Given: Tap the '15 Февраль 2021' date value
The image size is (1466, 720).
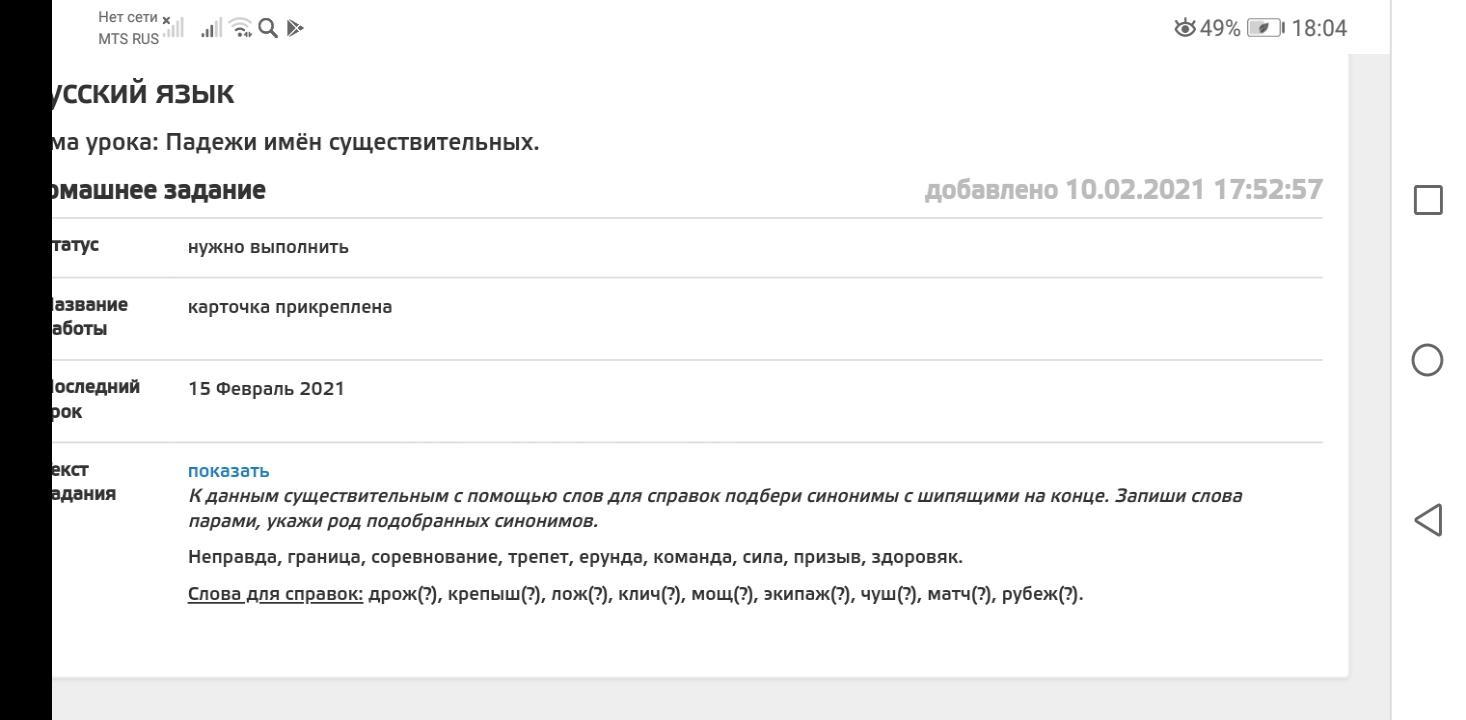Looking at the screenshot, I should [266, 389].
